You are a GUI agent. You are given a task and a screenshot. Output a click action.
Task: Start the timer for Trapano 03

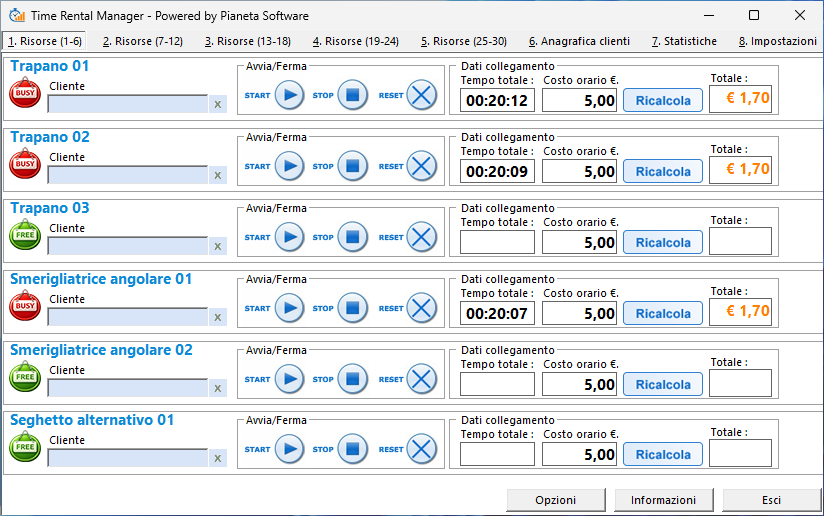click(x=289, y=237)
